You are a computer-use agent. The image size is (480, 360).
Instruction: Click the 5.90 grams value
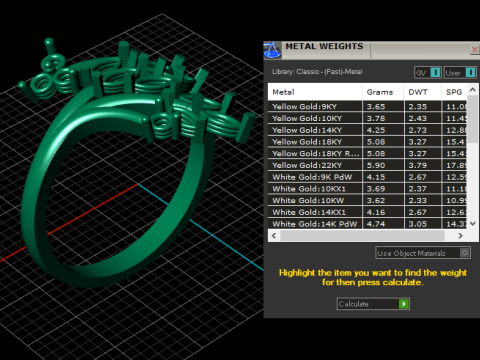pyautogui.click(x=376, y=165)
